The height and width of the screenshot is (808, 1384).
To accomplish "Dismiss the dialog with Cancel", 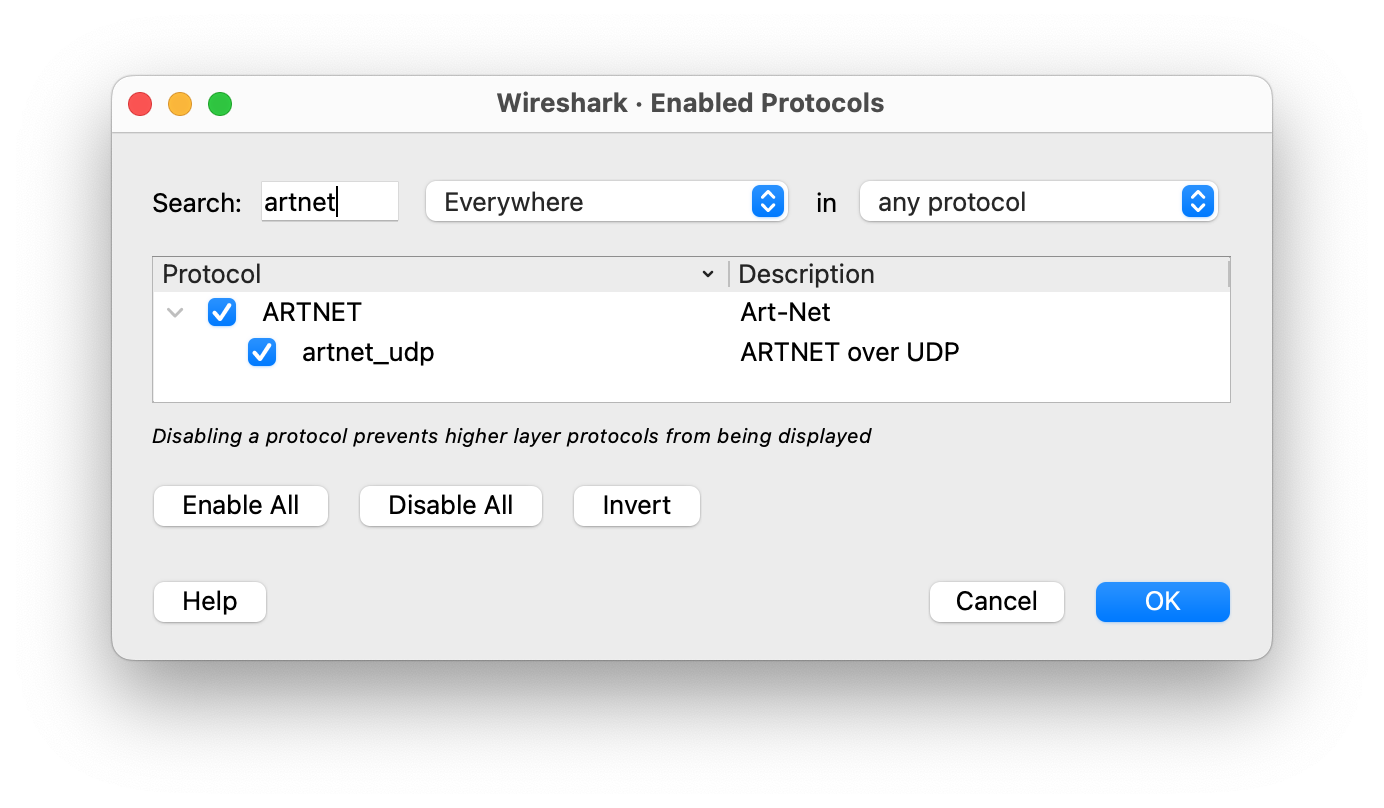I will 996,601.
